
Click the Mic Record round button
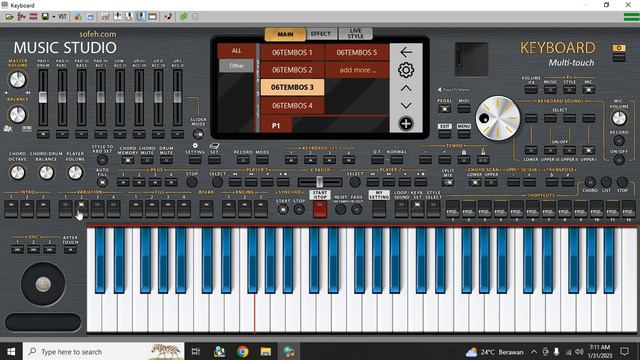point(619,141)
